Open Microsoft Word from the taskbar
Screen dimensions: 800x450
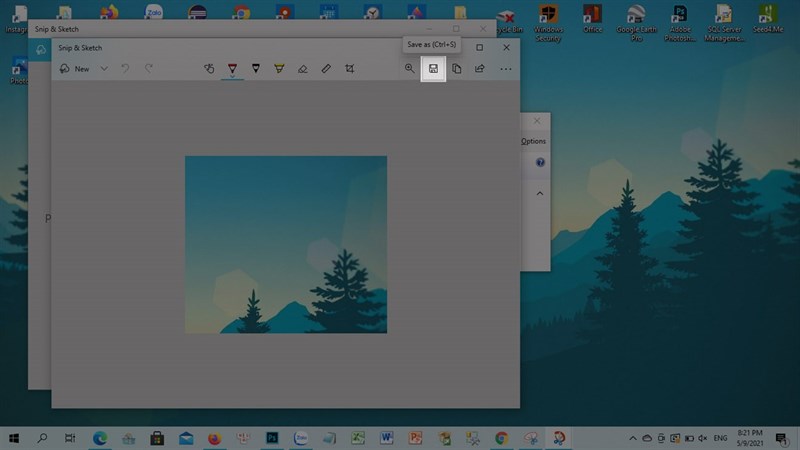pos(386,438)
